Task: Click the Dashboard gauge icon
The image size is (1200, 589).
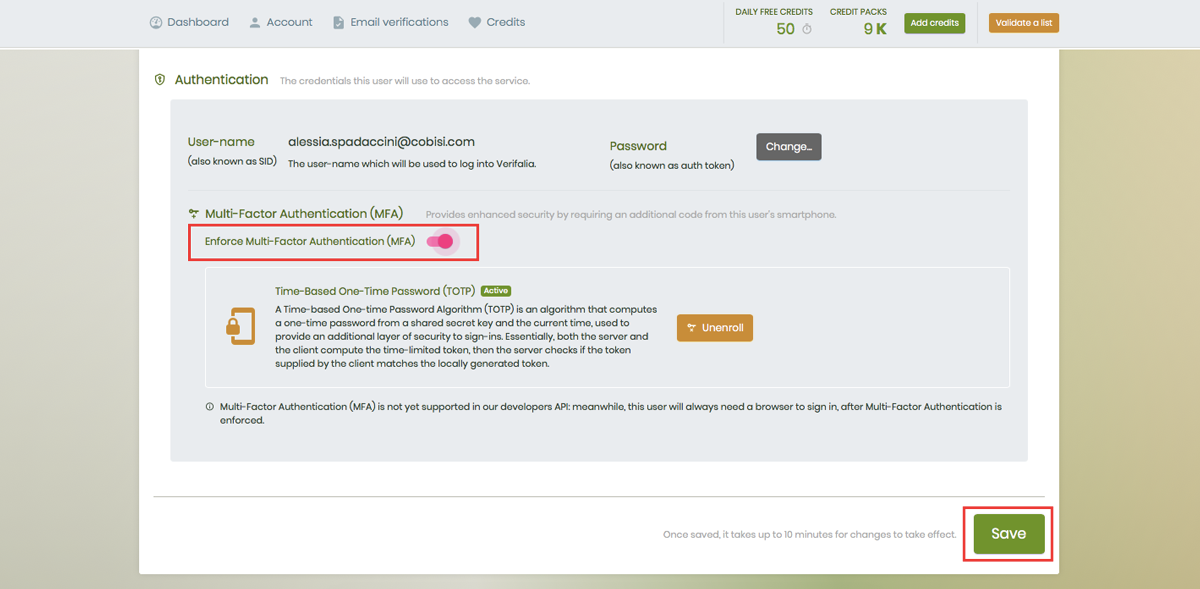Action: [156, 22]
